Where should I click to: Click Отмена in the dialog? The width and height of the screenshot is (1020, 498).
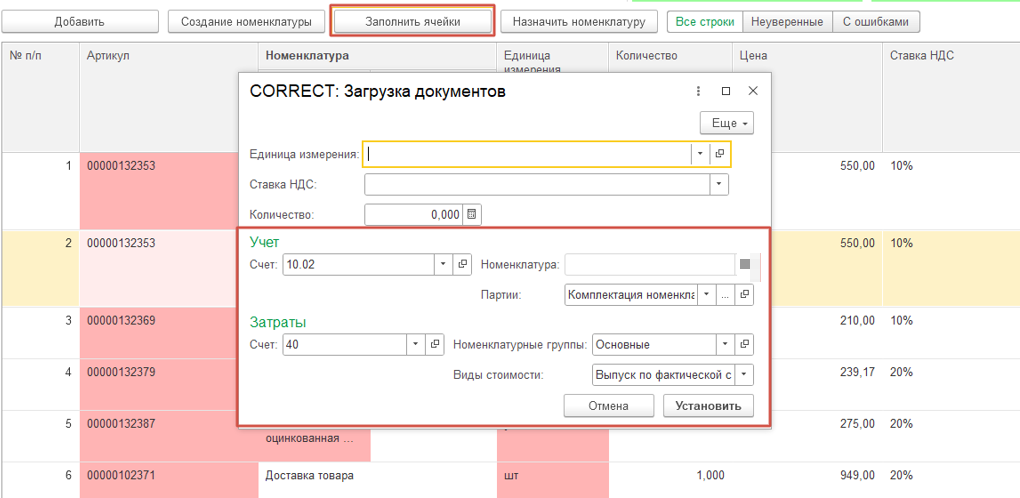tap(608, 406)
